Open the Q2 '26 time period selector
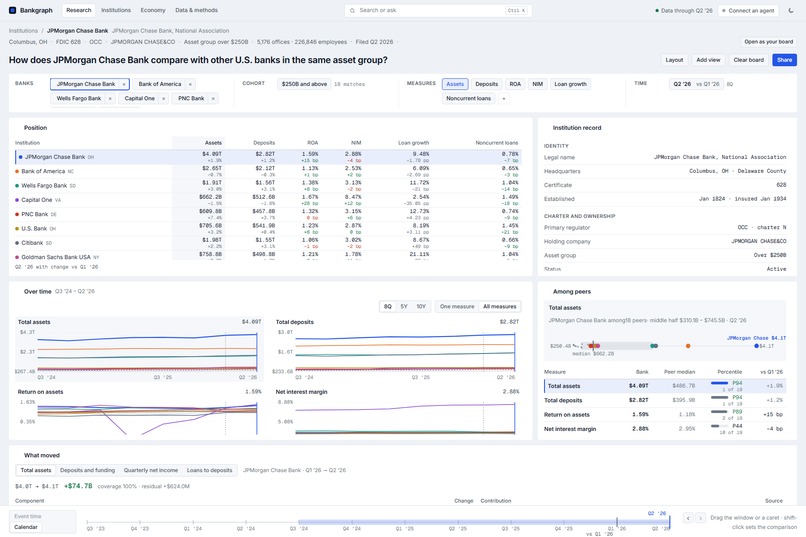The image size is (806, 537). 683,84
